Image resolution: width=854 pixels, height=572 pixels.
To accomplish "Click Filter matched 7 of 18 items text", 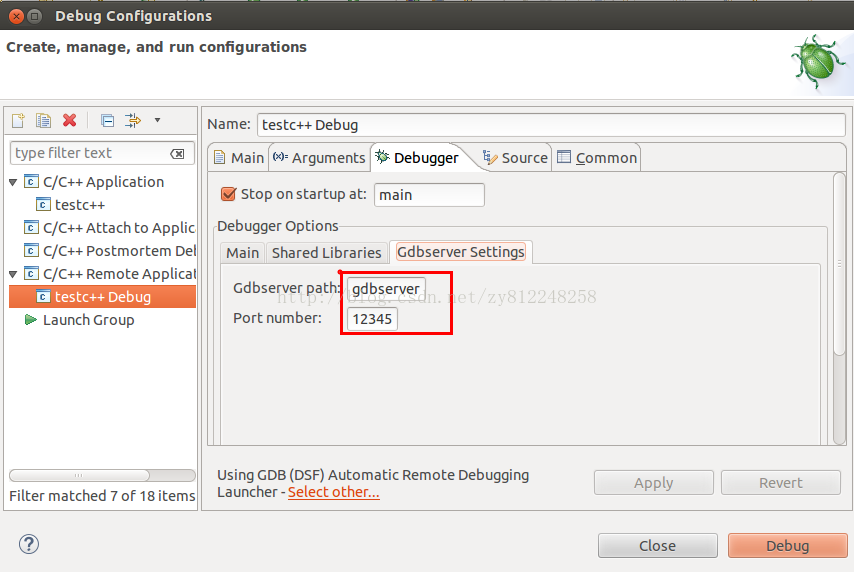I will (102, 496).
